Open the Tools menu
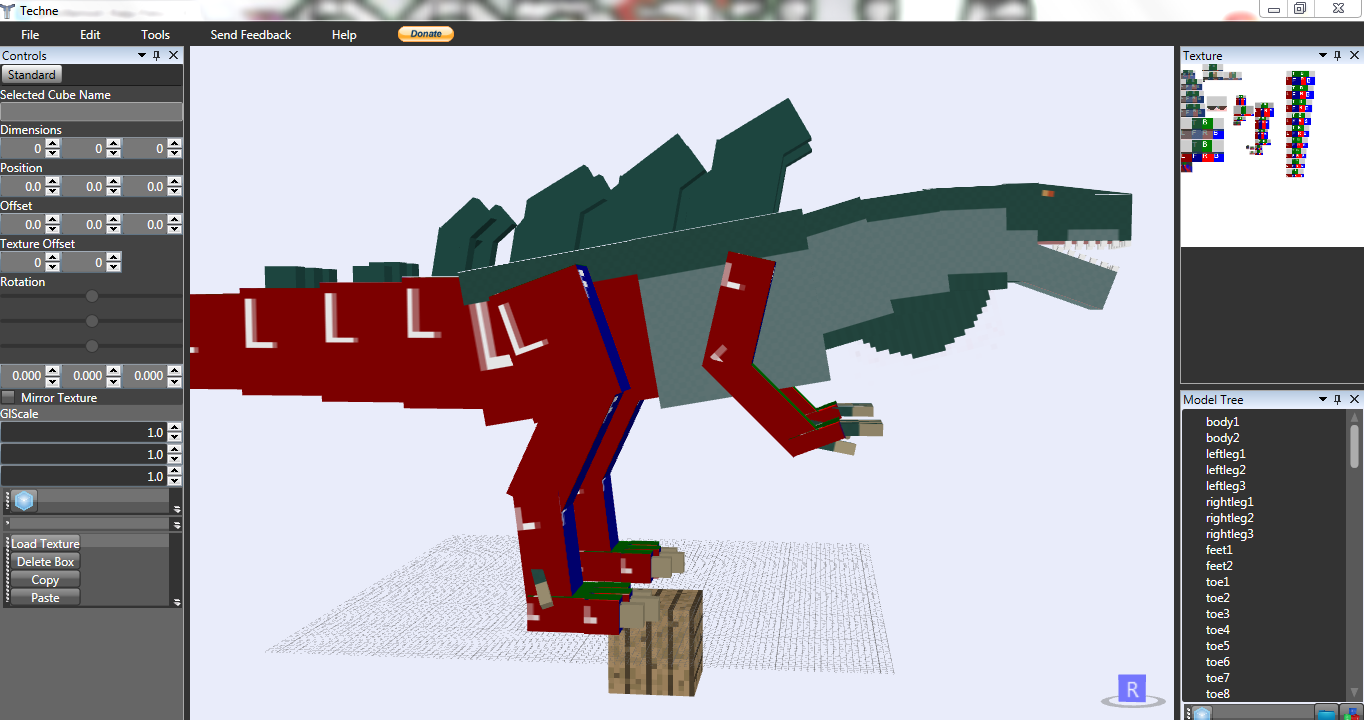This screenshot has height=720, width=1364. pos(155,33)
